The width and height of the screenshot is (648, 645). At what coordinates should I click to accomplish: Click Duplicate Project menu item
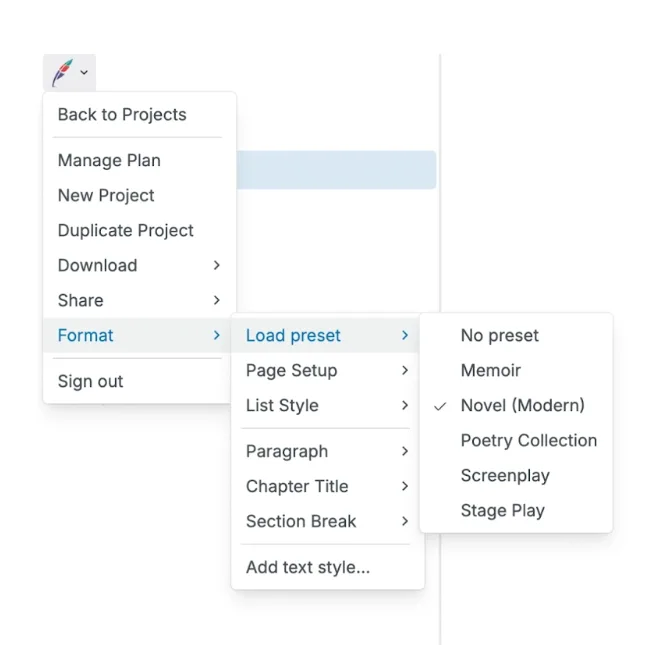[125, 230]
